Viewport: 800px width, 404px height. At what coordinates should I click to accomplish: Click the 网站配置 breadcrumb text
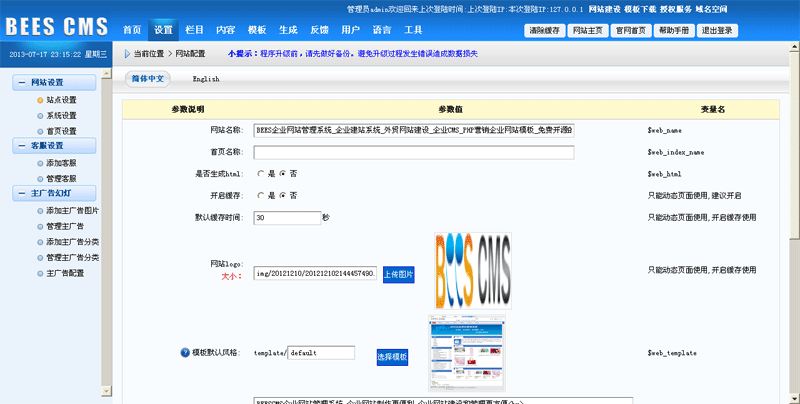(x=190, y=54)
